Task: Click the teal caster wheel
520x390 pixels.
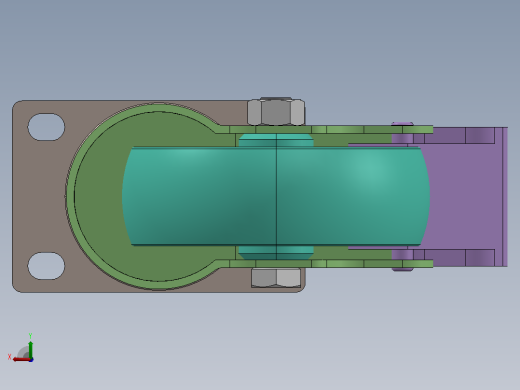Action: [x=276, y=196]
